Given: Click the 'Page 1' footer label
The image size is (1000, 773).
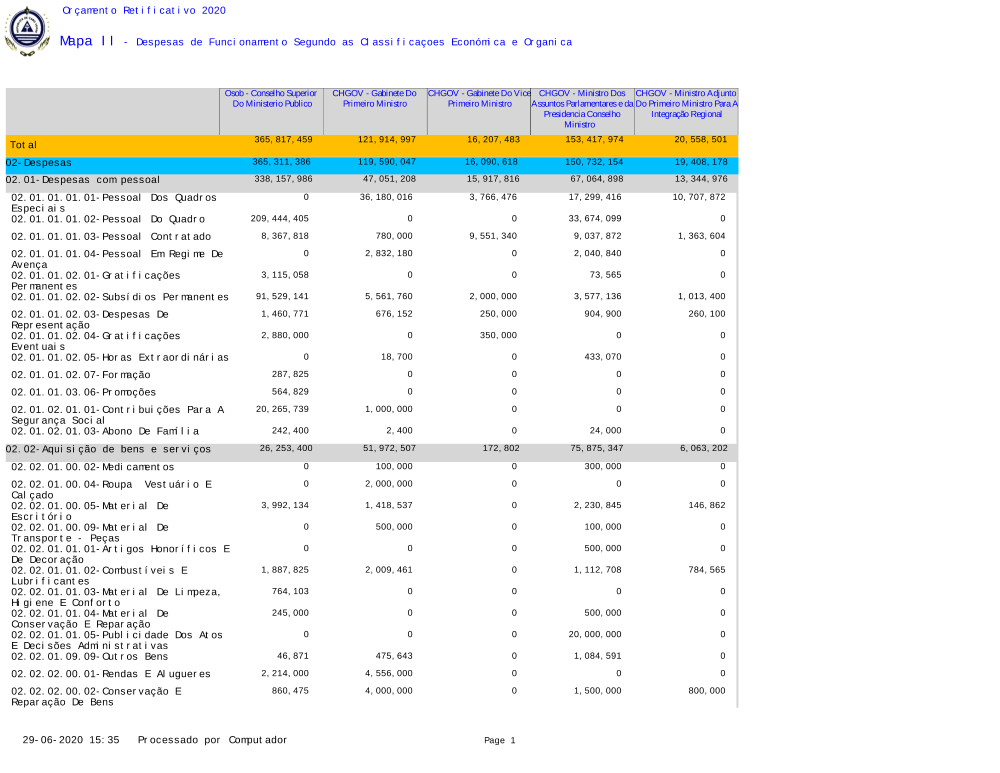Looking at the screenshot, I should click(499, 740).
